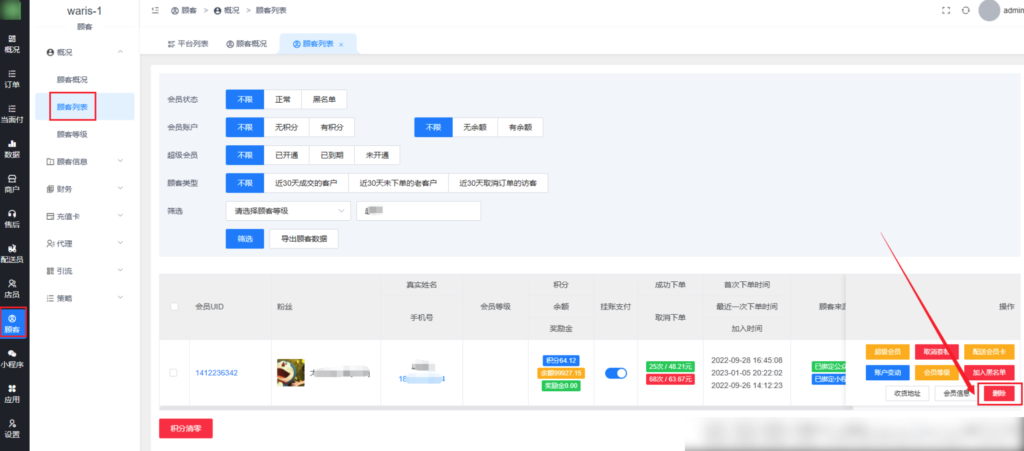Open 小程序 (Mini Program) in the sidebar
This screenshot has height=451, width=1024.
click(13, 358)
